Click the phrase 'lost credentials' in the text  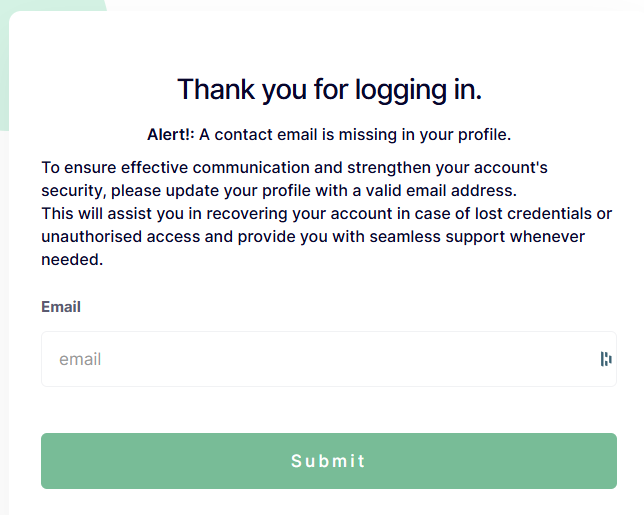[x=533, y=214]
